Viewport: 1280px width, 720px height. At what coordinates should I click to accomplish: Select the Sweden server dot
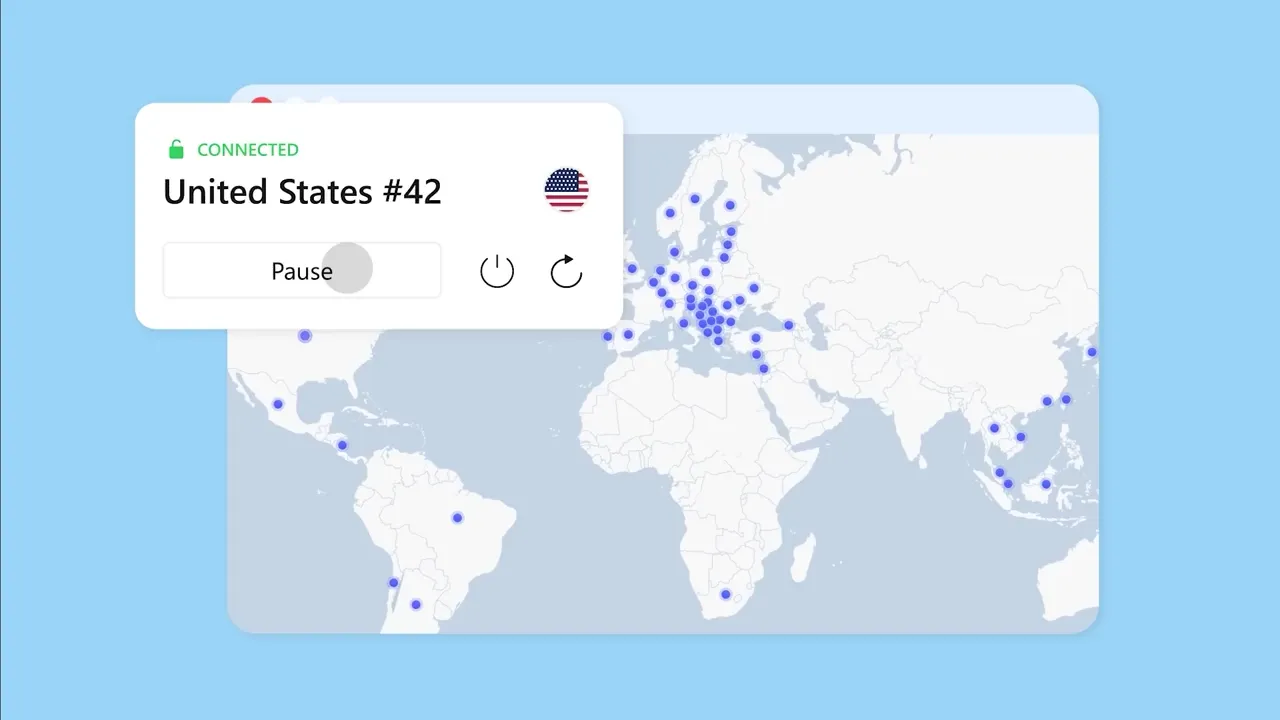point(695,198)
